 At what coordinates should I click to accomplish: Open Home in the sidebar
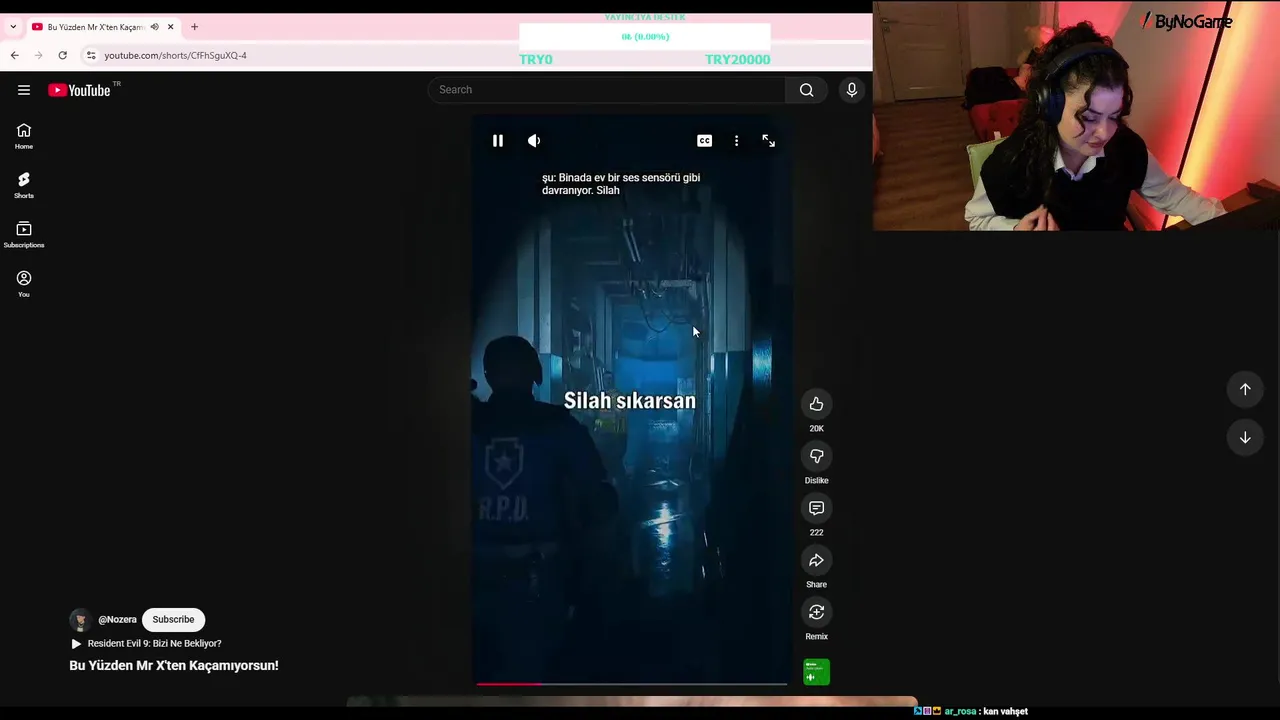pyautogui.click(x=24, y=136)
